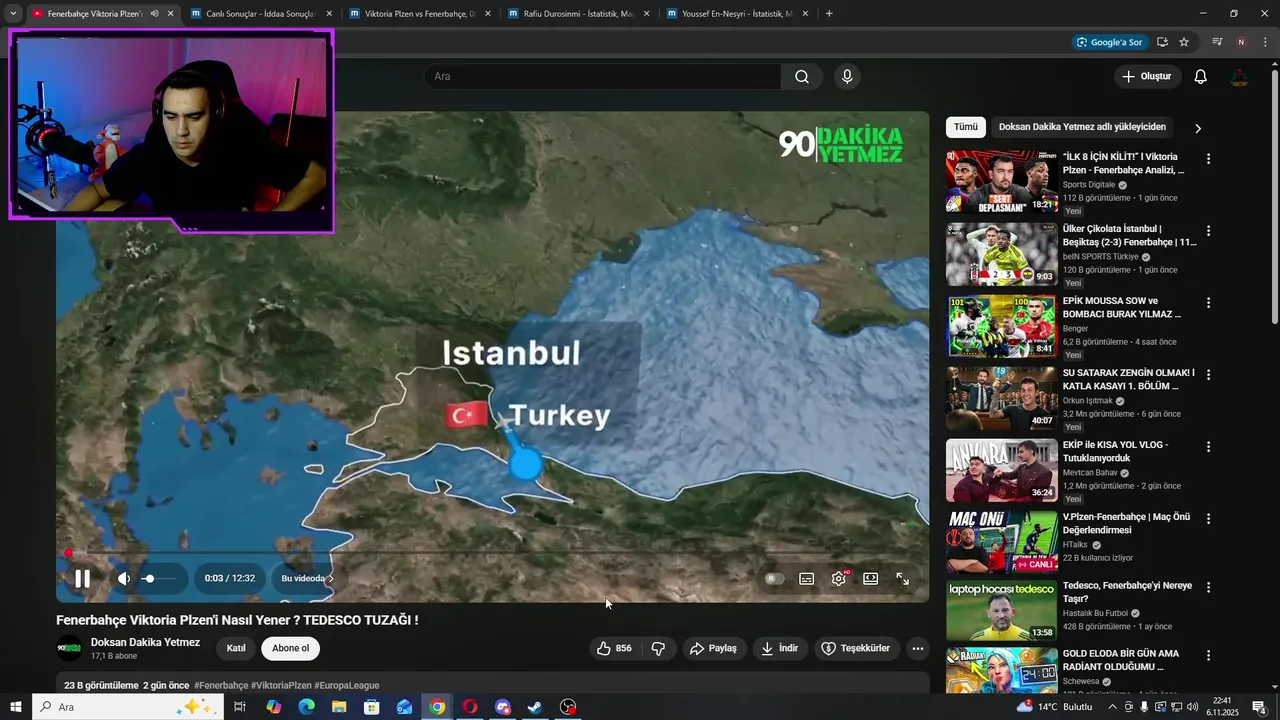This screenshot has height=720, width=1280.
Task: Click the Google'a Sor lens button
Action: pos(1108,42)
